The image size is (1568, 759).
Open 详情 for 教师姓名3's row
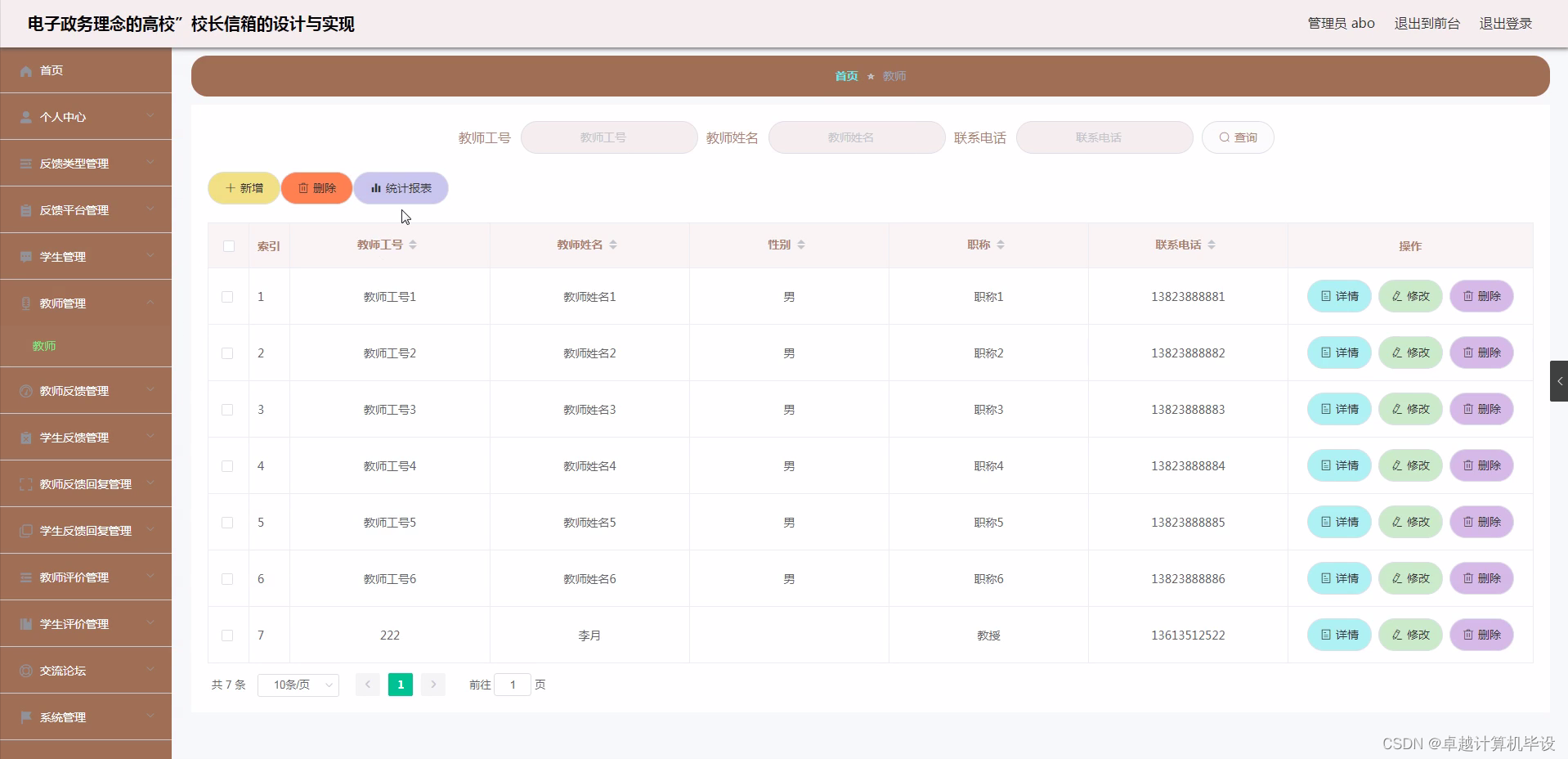[1338, 409]
